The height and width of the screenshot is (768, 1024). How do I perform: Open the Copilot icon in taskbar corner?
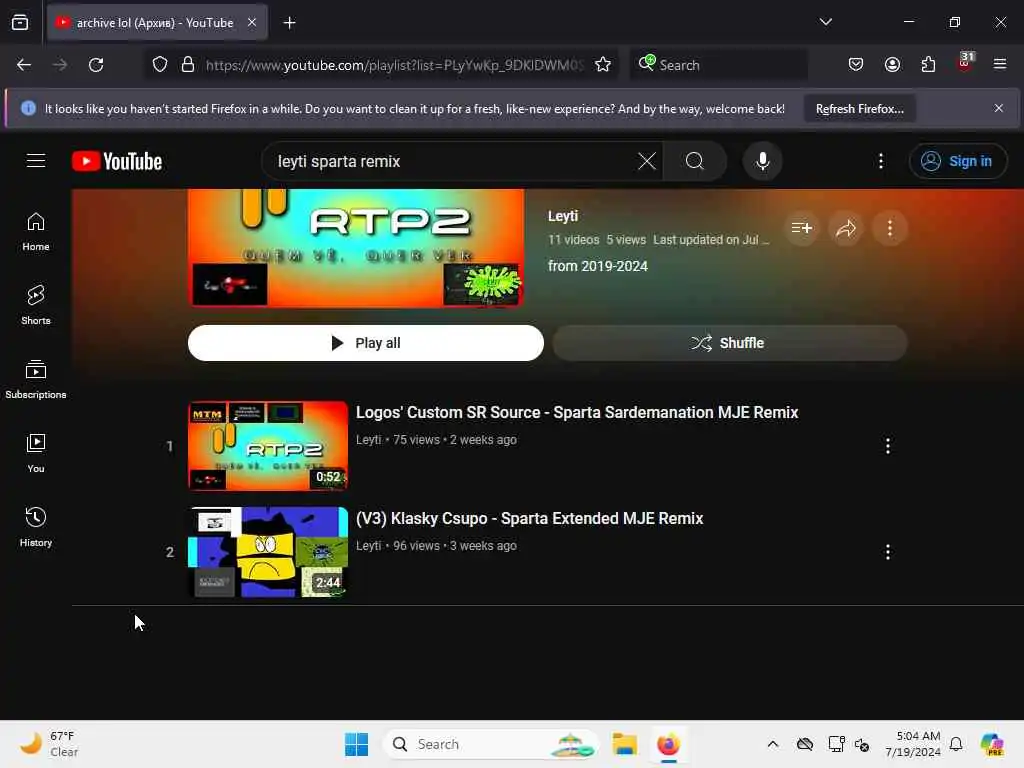pos(992,744)
